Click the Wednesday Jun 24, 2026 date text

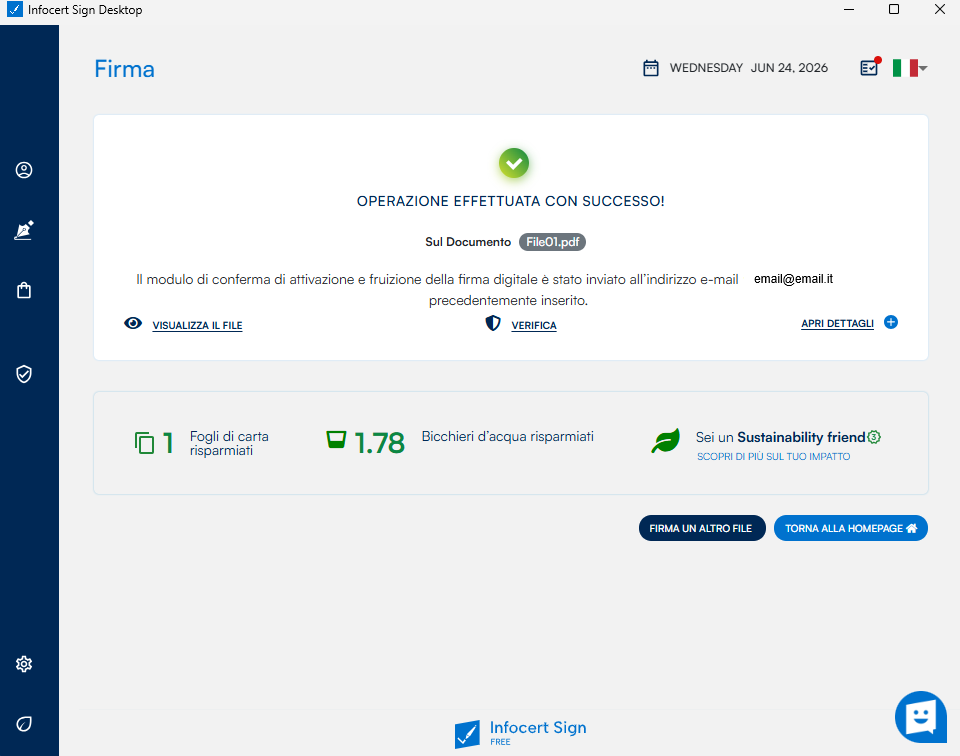(x=748, y=68)
